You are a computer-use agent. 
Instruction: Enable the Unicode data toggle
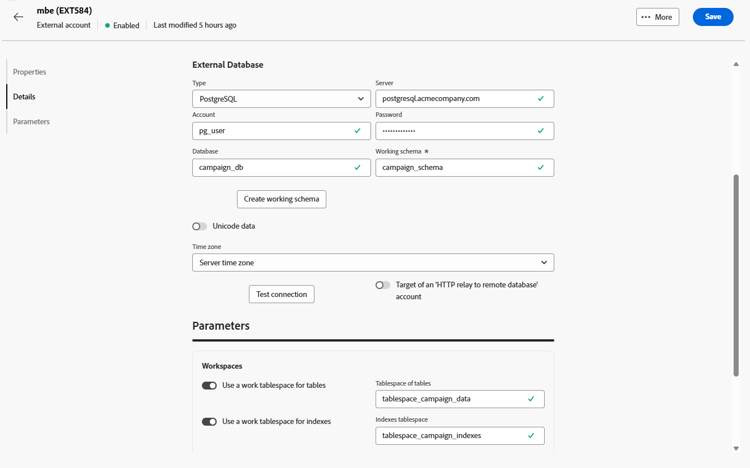200,226
